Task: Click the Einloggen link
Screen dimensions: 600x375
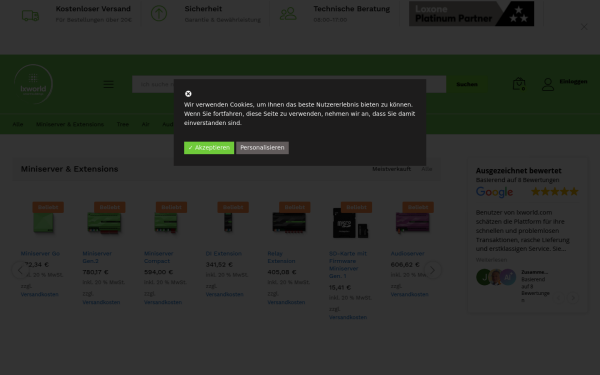Action: tap(573, 82)
